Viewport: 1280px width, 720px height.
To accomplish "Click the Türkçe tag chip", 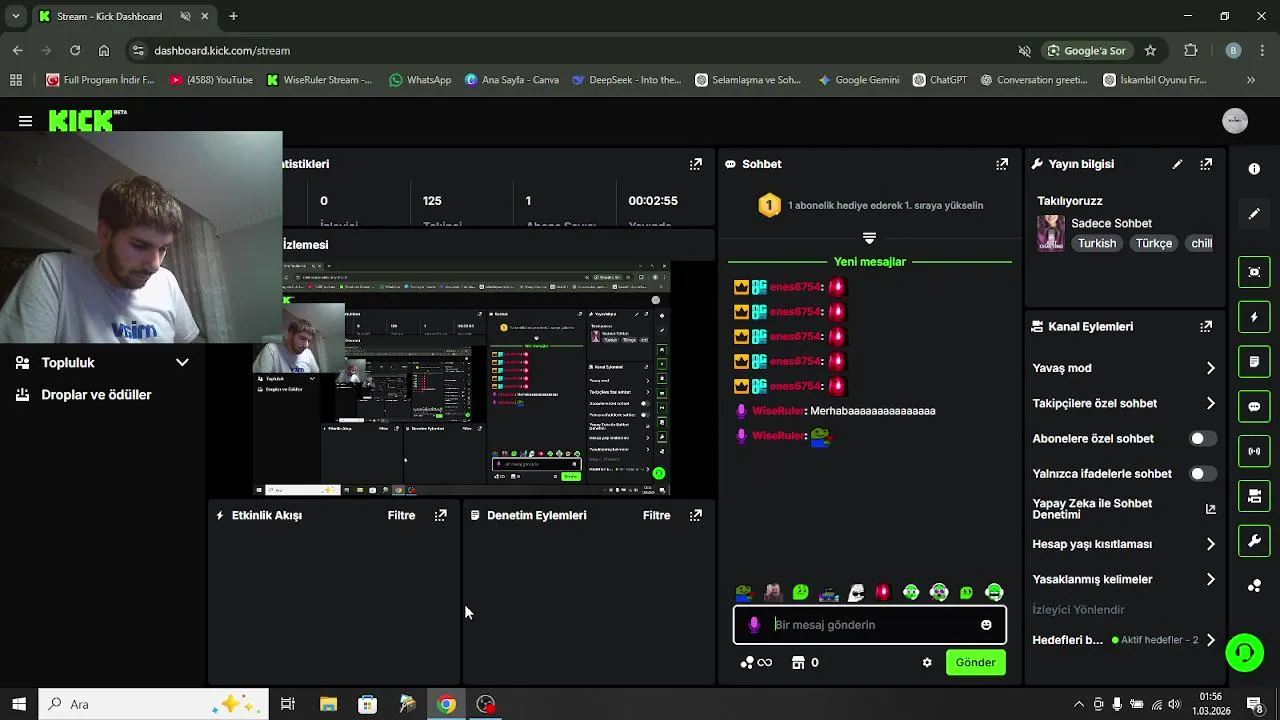I will (x=1153, y=243).
